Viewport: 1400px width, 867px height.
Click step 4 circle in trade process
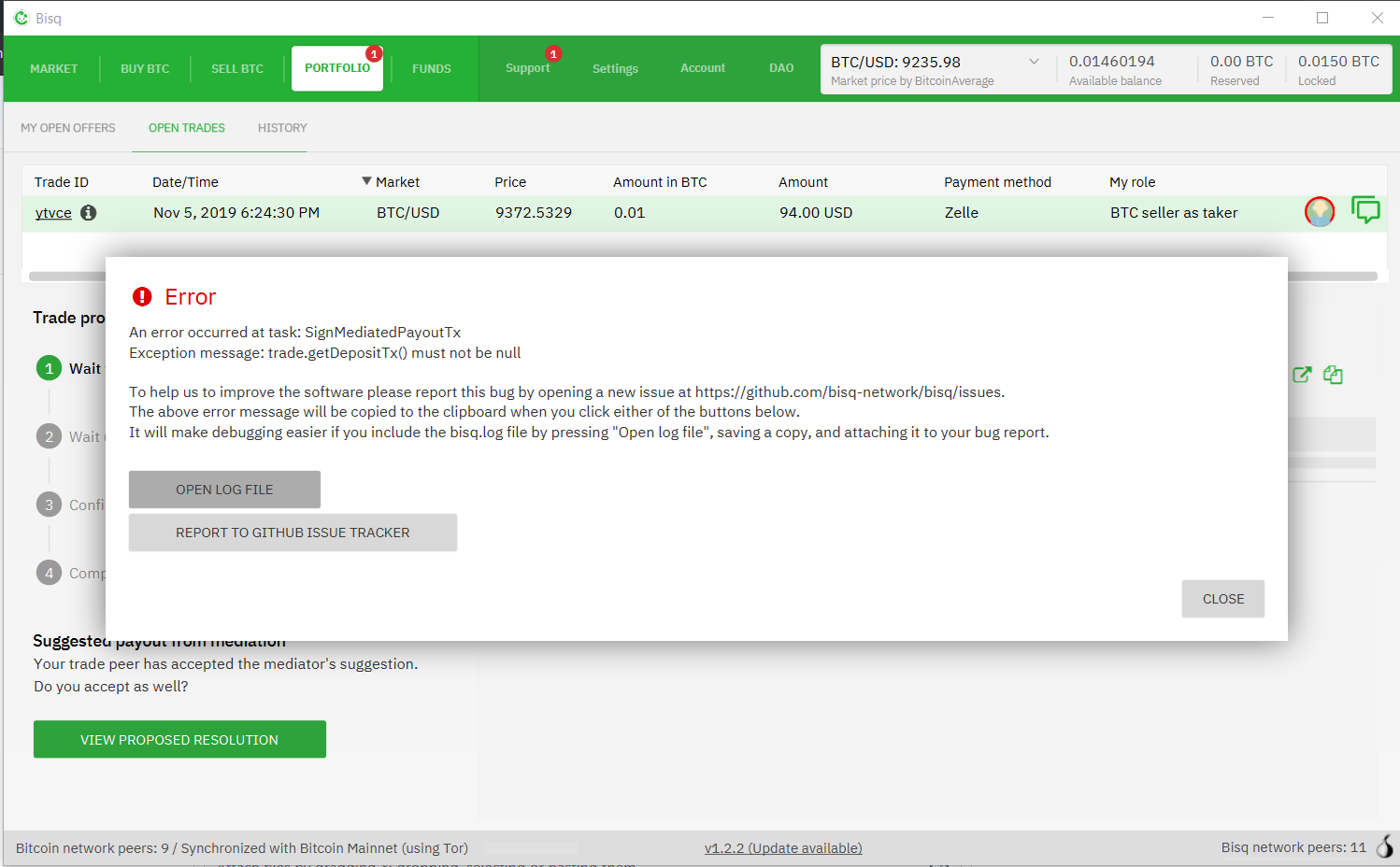pyautogui.click(x=50, y=573)
